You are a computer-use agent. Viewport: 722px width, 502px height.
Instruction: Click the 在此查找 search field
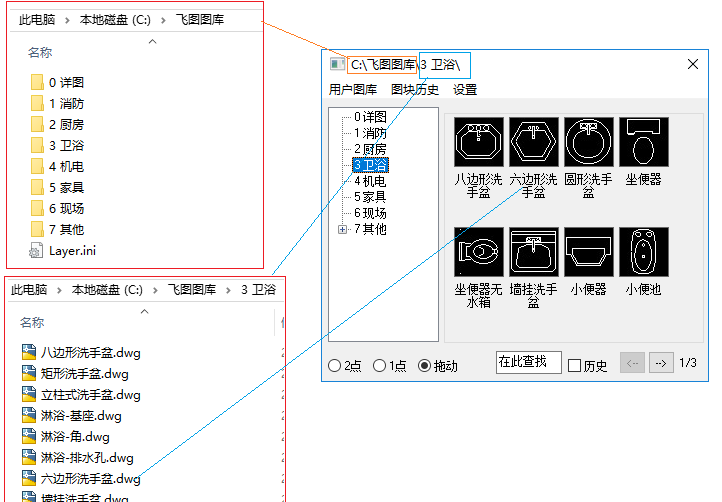529,362
